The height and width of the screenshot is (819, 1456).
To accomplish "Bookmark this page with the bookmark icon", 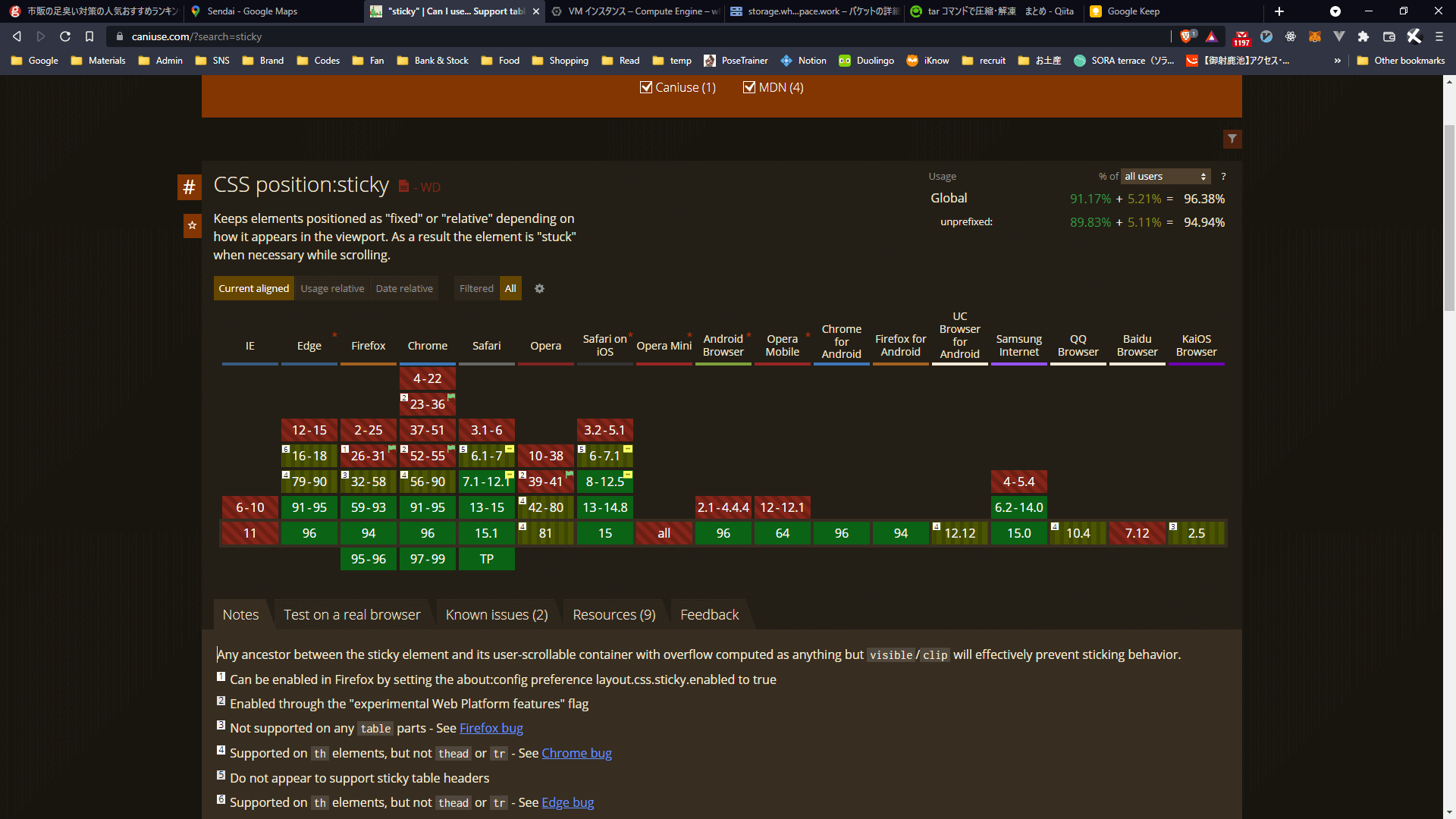I will [89, 36].
